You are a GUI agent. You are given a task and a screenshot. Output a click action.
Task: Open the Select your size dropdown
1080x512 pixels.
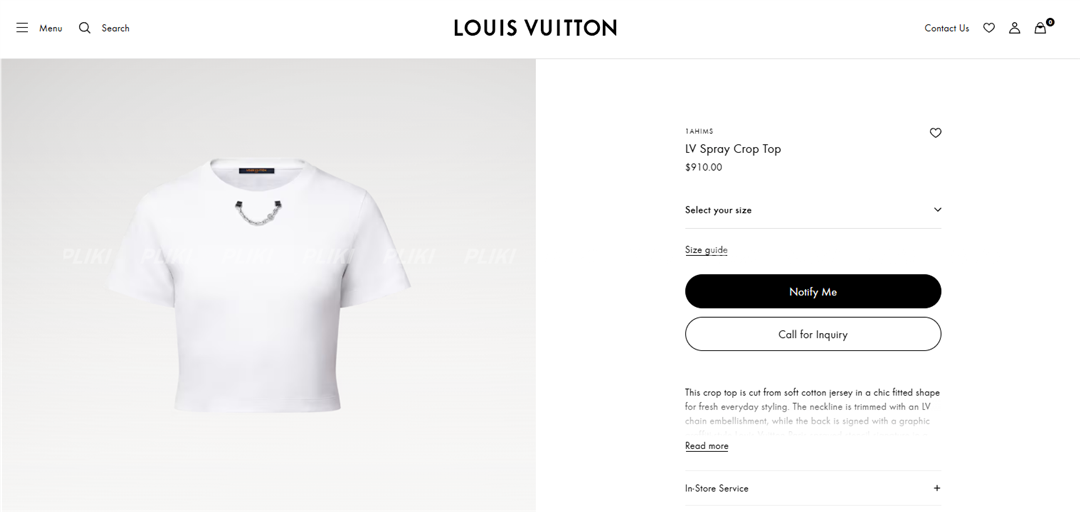tap(812, 210)
